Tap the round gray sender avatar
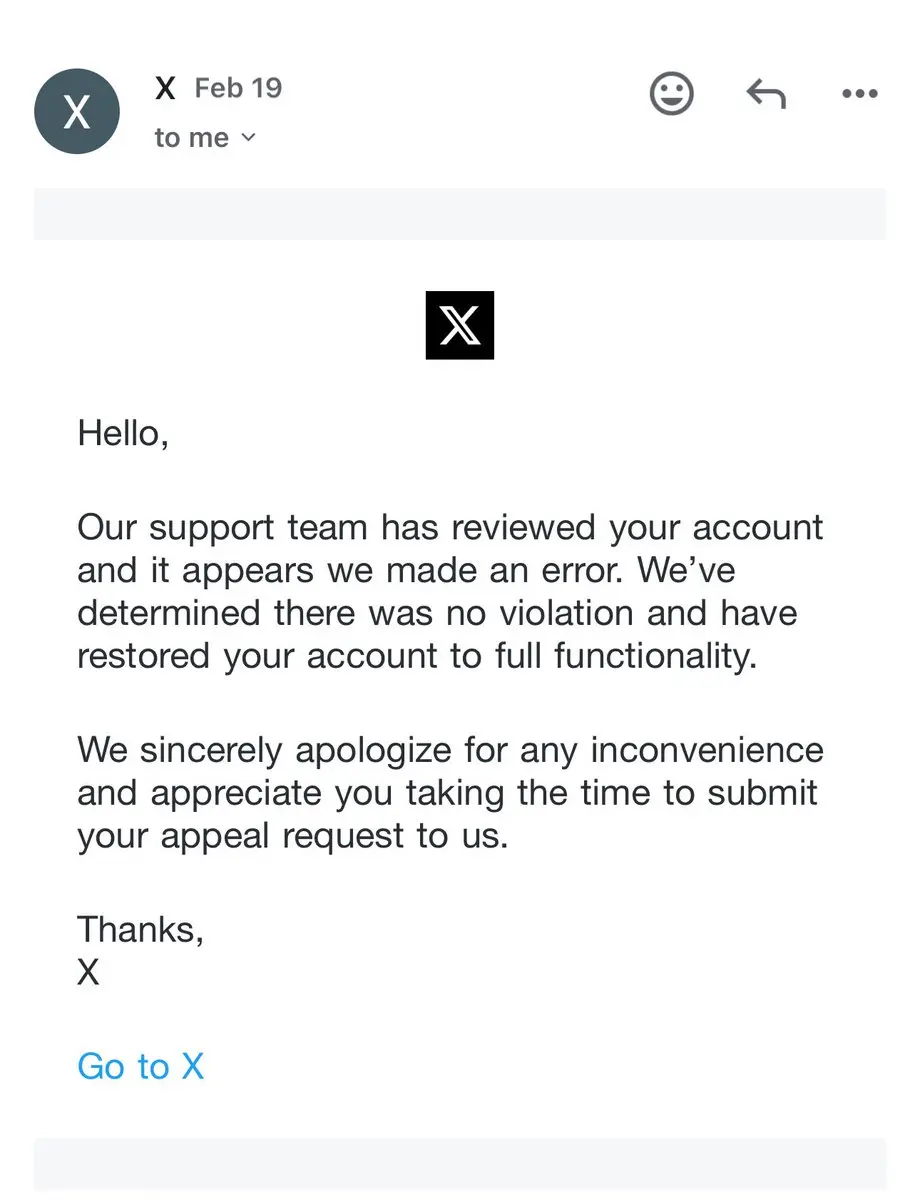 (77, 111)
